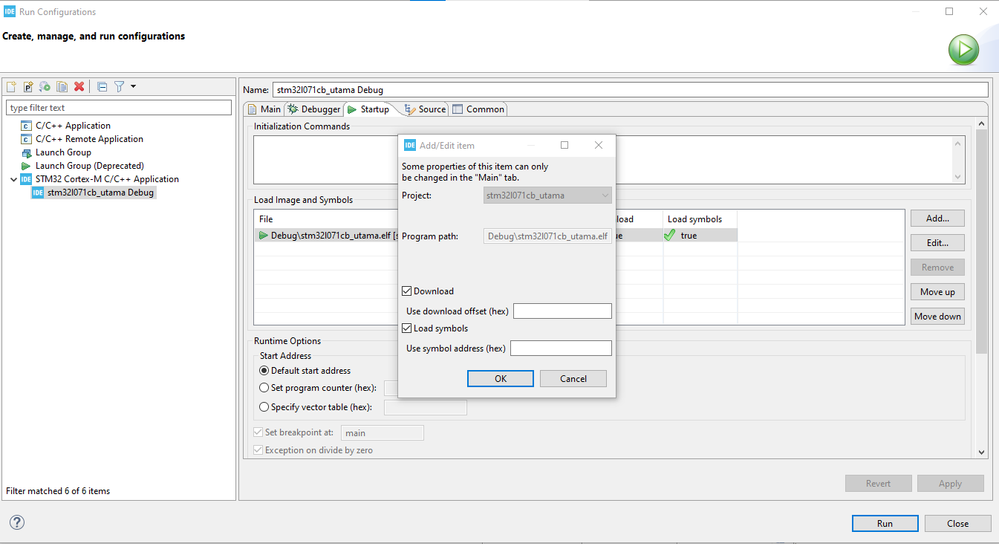Switch to the Source tab
Image resolution: width=999 pixels, height=544 pixels.
[426, 109]
